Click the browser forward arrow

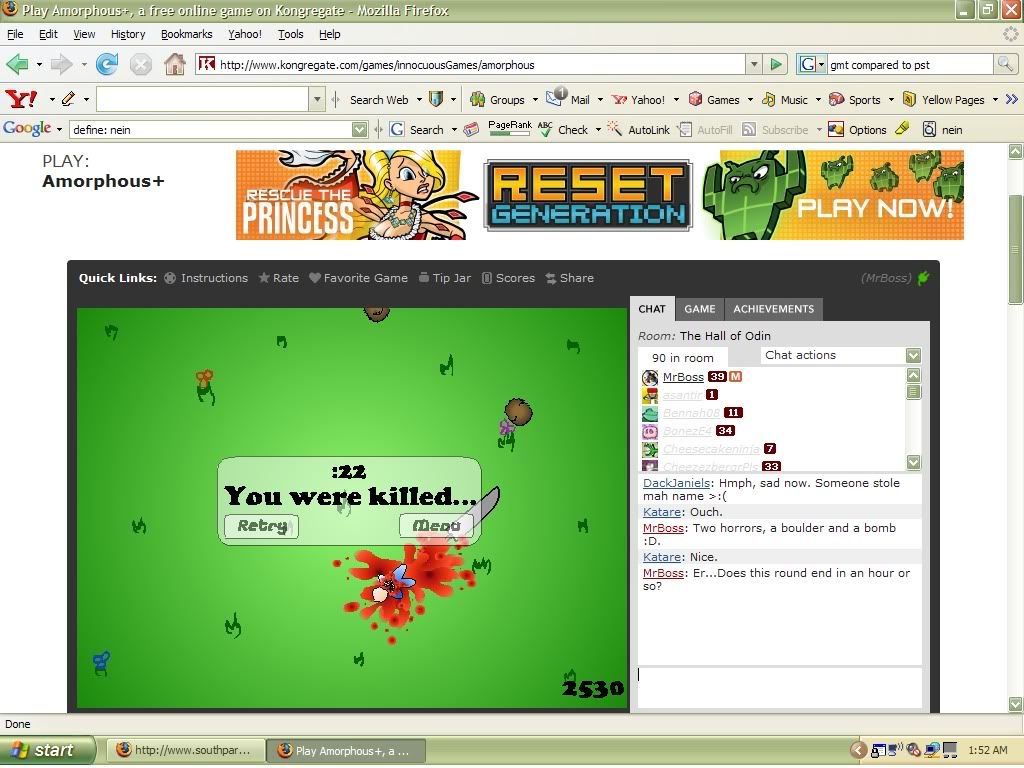(x=61, y=64)
